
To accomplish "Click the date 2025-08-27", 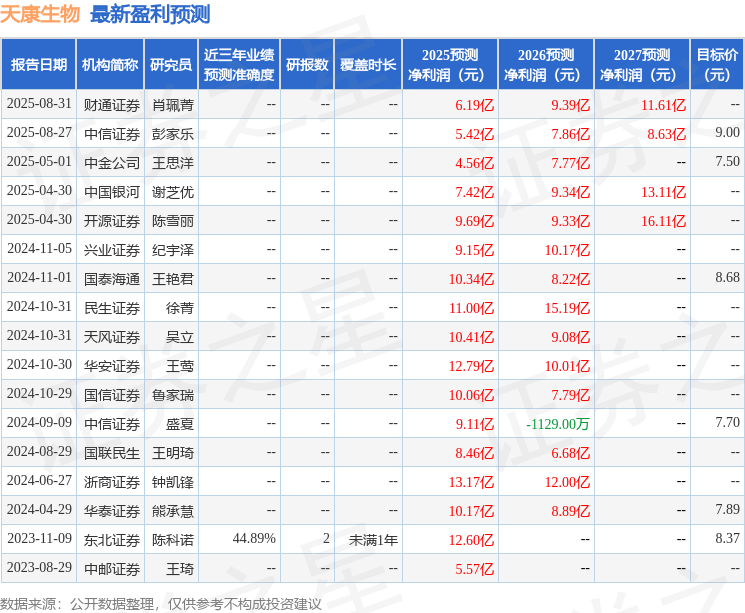I will click(39, 133).
